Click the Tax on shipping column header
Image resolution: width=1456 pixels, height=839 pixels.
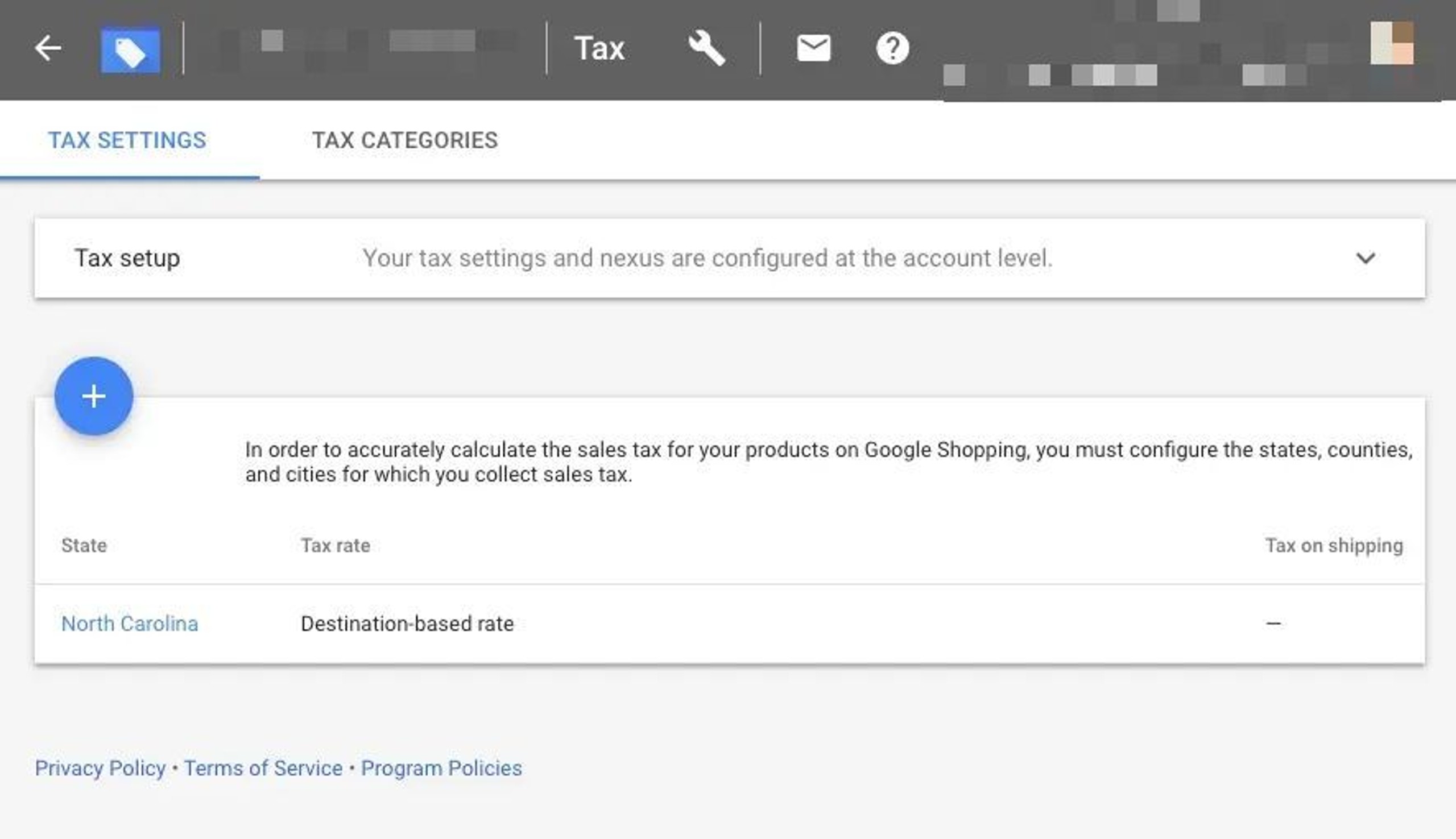click(1334, 545)
